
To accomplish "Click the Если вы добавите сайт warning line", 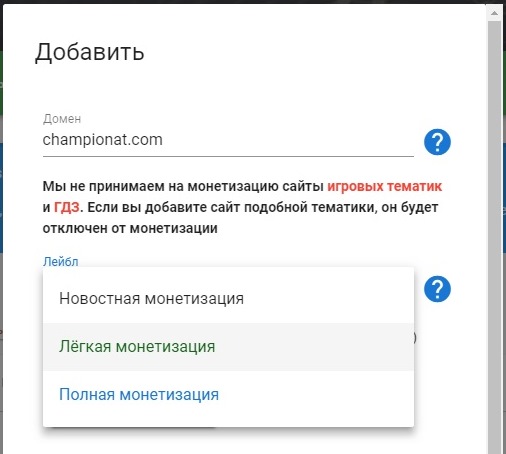I will pyautogui.click(x=258, y=207).
